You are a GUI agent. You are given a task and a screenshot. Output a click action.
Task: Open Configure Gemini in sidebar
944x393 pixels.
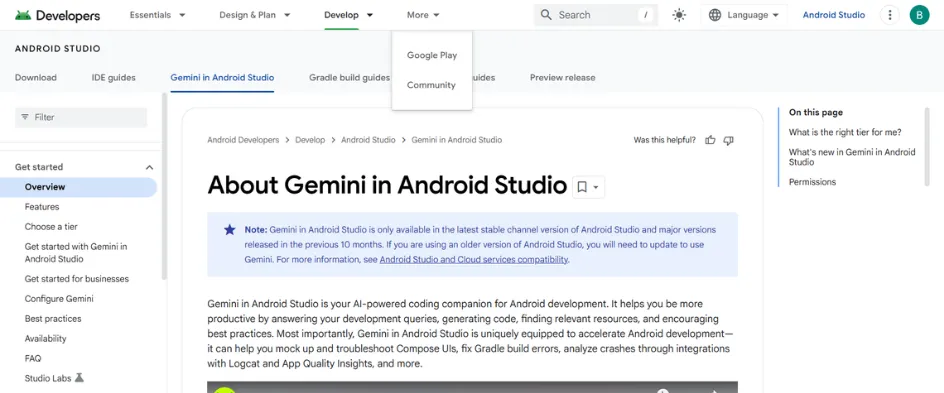tap(59, 299)
